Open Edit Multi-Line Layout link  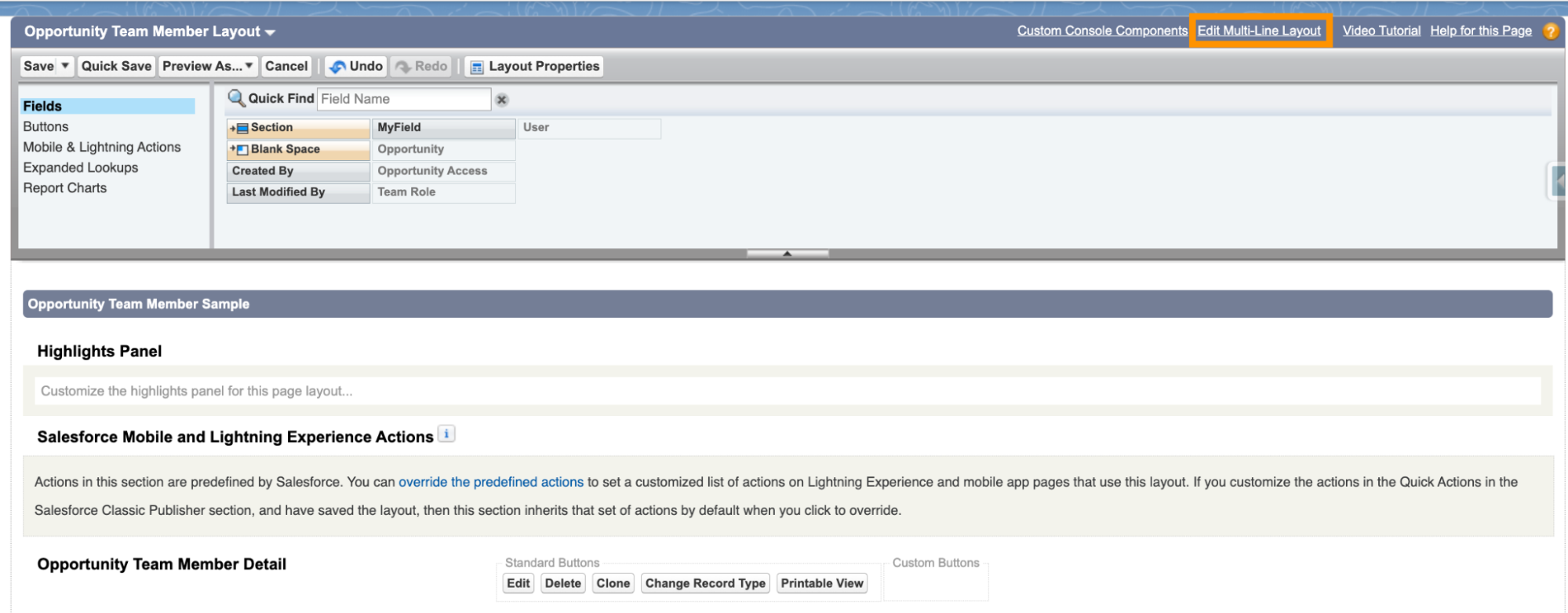point(1259,31)
